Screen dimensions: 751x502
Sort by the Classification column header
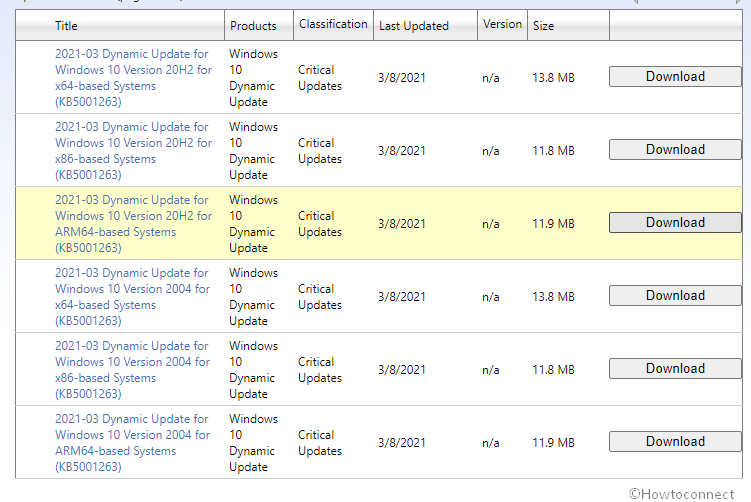[x=333, y=24]
